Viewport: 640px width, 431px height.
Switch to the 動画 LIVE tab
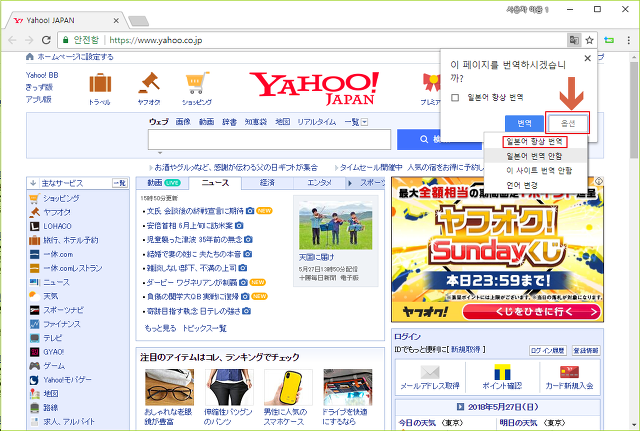163,183
